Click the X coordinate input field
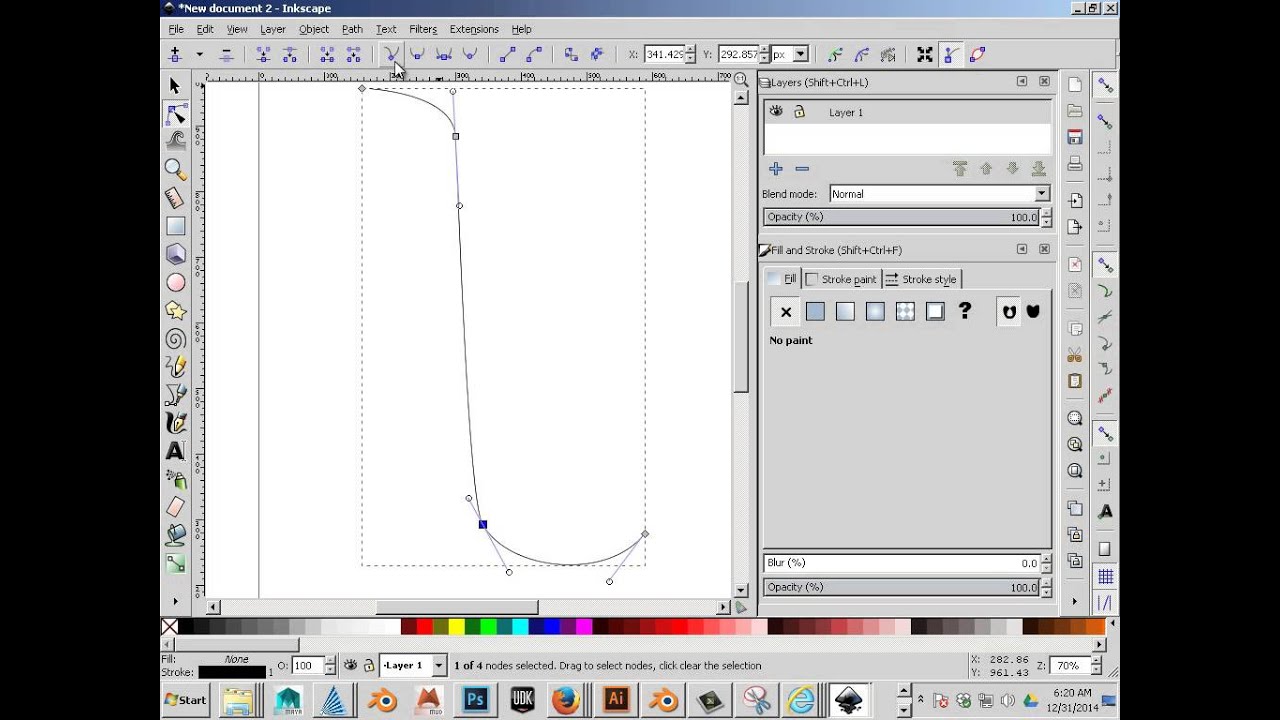1280x720 pixels. point(664,54)
